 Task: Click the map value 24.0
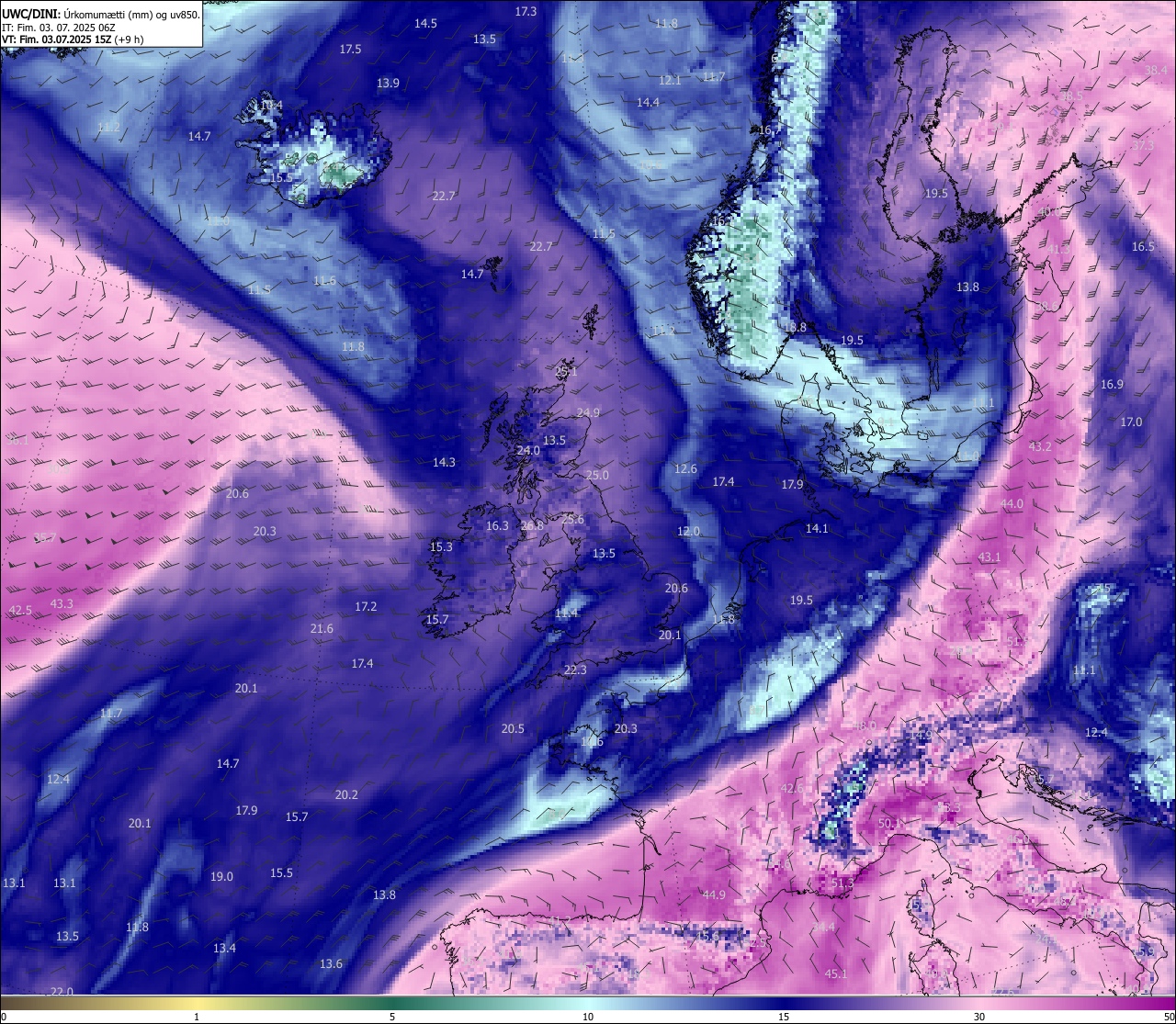pos(528,450)
